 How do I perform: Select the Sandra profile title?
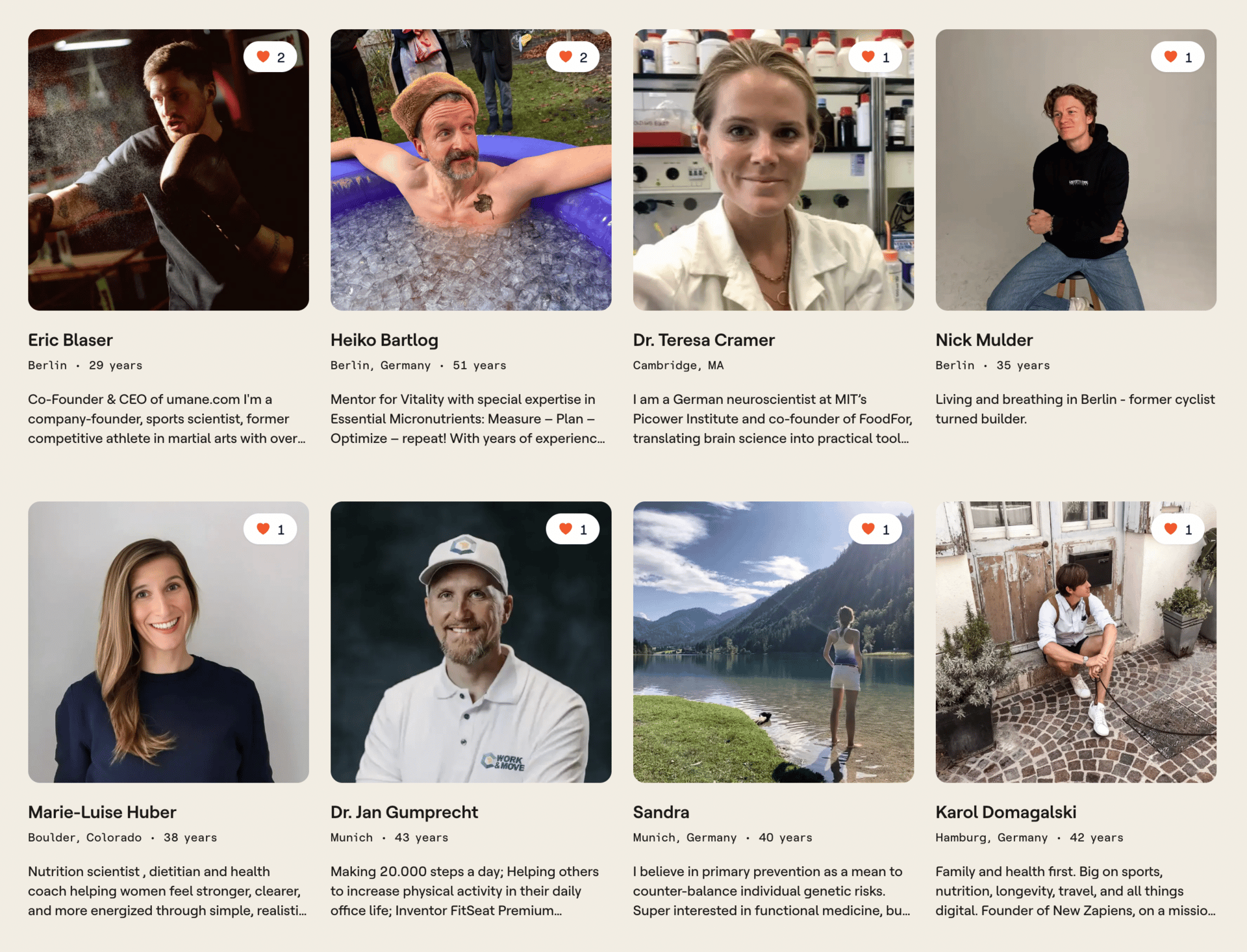tap(661, 812)
